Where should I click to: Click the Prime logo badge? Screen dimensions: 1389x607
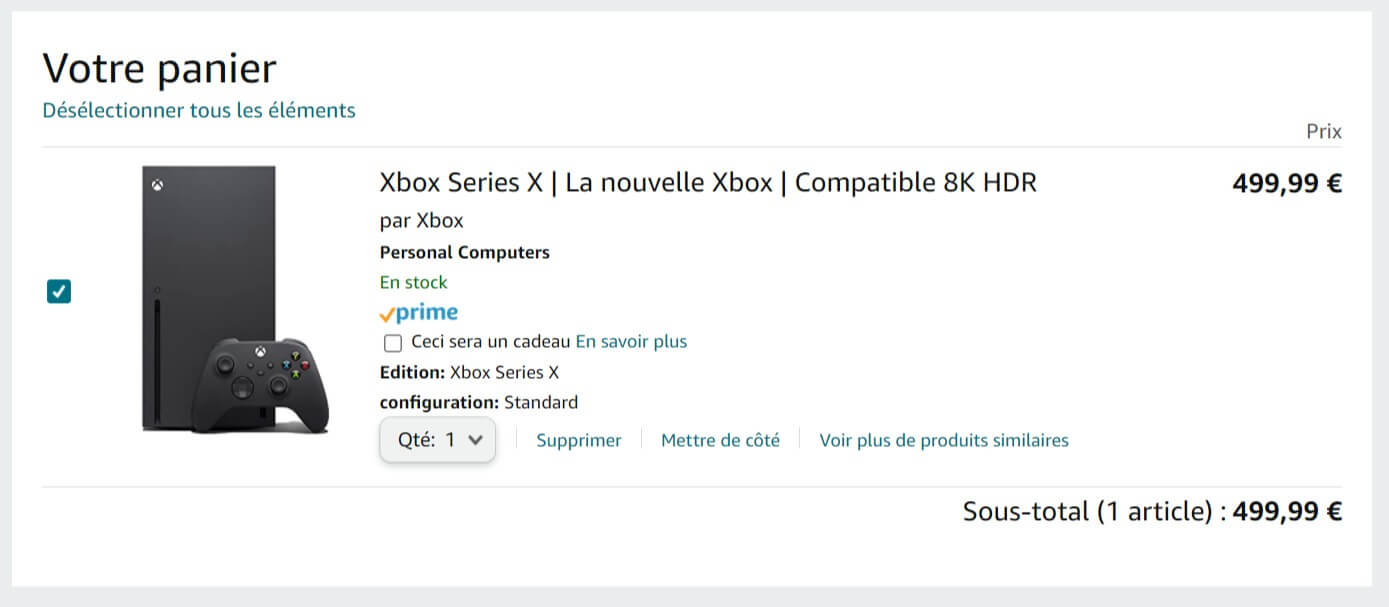419,313
